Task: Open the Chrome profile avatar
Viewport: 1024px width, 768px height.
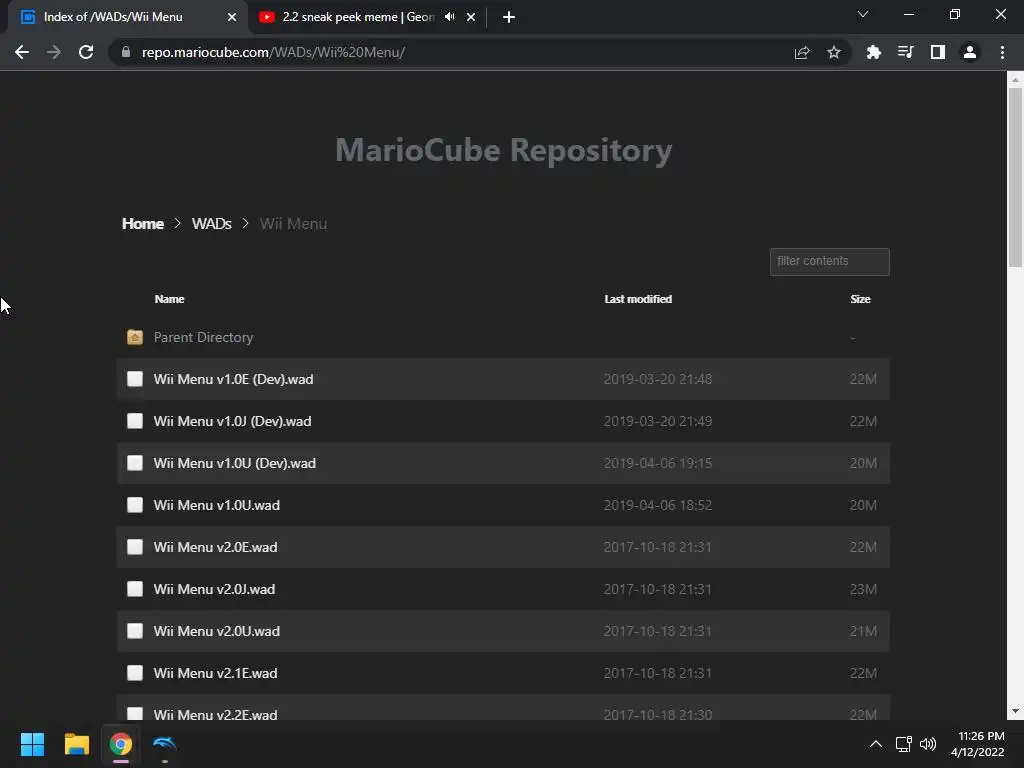Action: pos(970,52)
